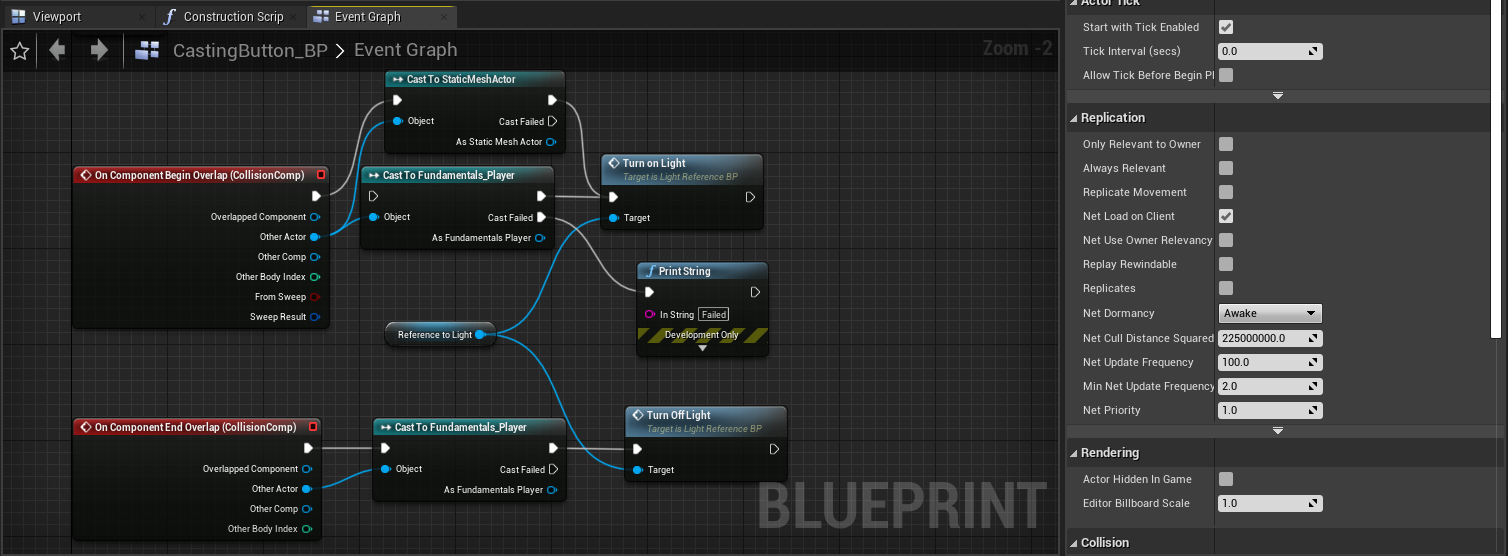
Task: Toggle Start with Tick Enabled checkbox
Action: point(1226,27)
